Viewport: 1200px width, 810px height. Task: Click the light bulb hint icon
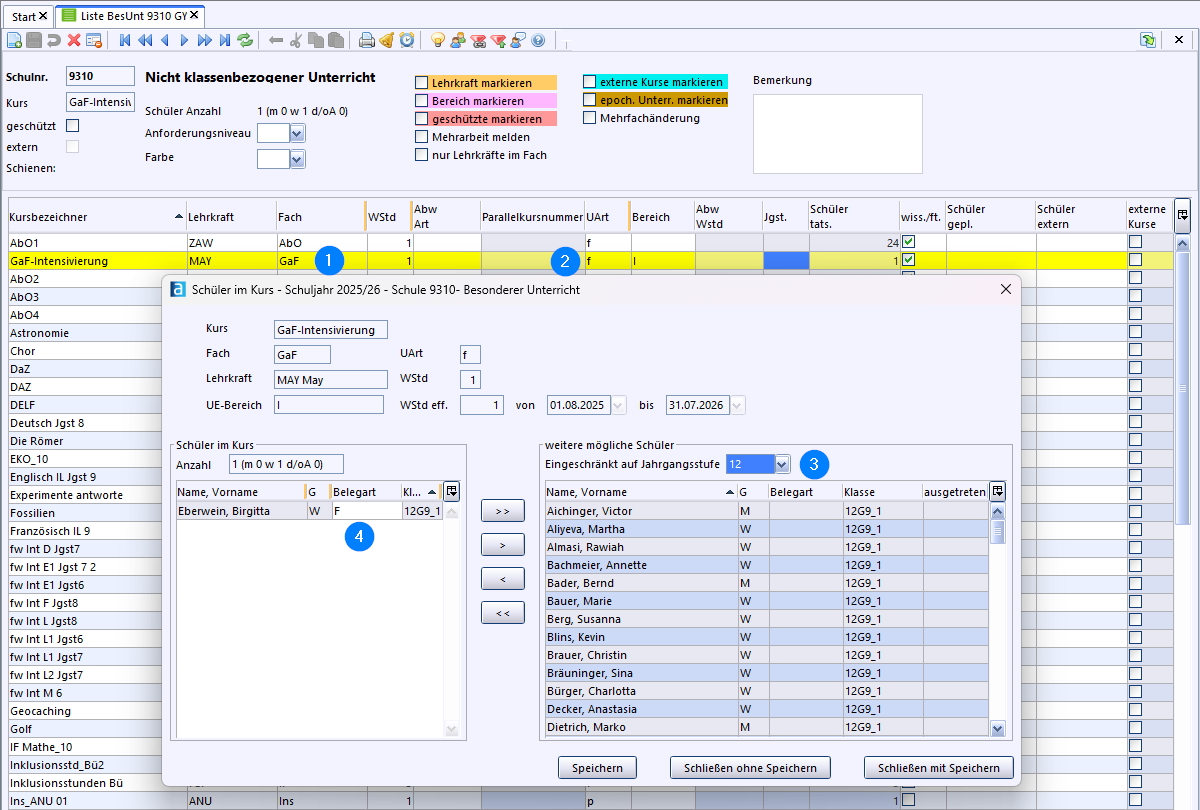pos(437,40)
